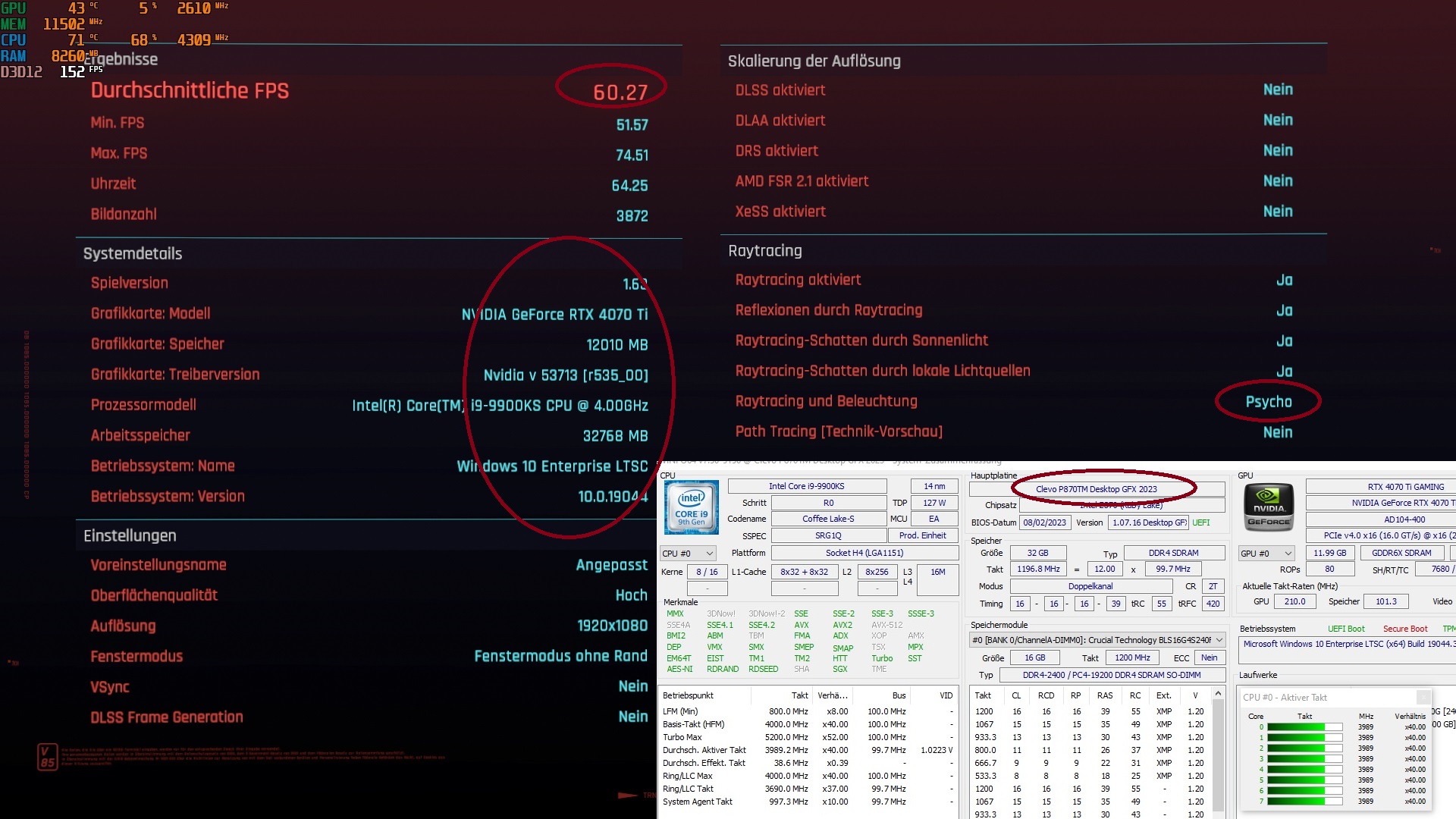Click DLSS aktiviert Nein value
1456x819 pixels.
[1277, 89]
